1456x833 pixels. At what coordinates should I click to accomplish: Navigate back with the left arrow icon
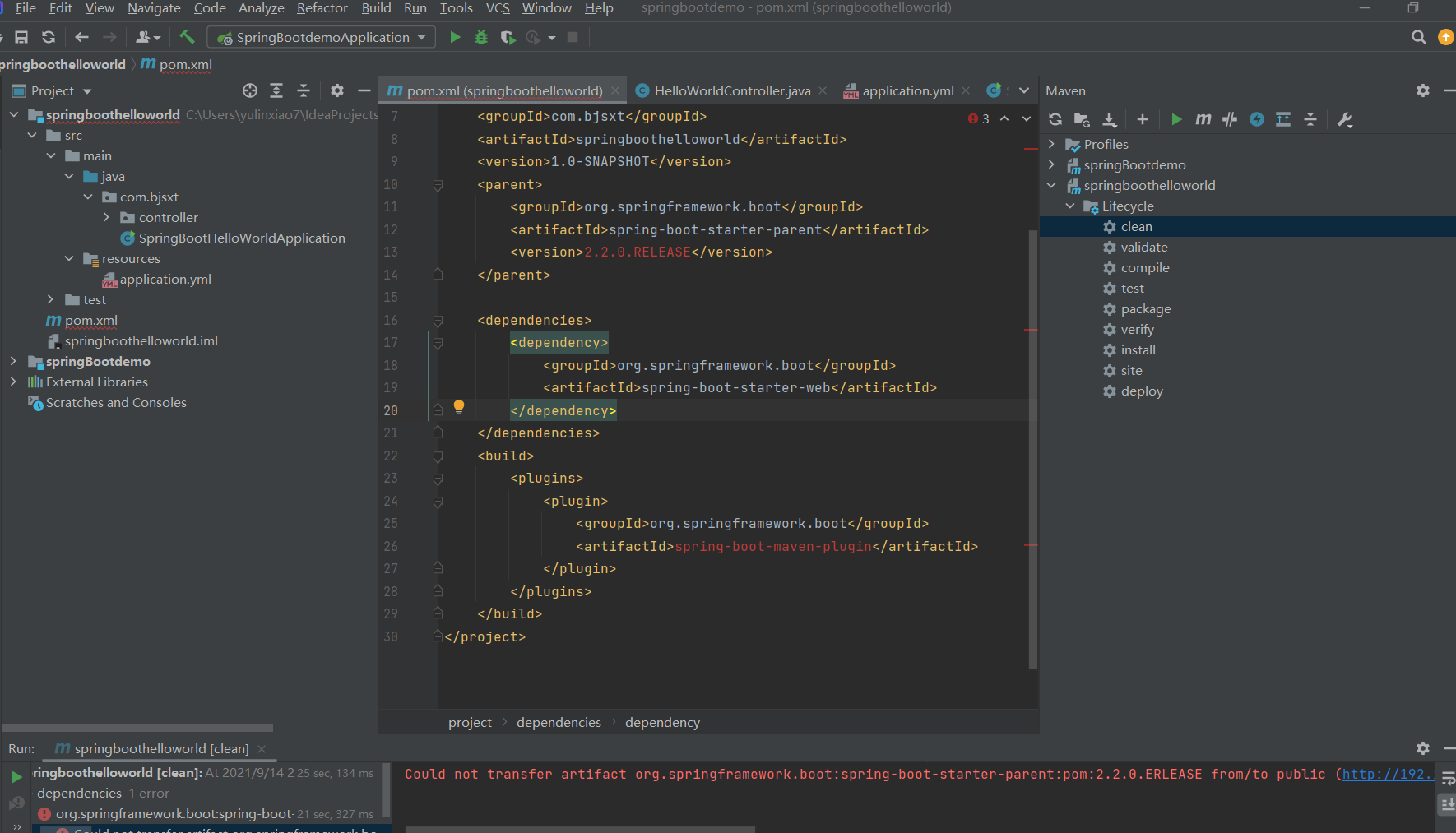click(81, 37)
